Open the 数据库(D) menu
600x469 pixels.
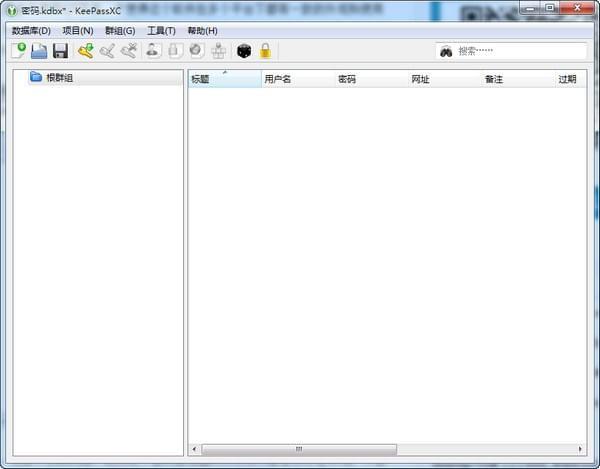pyautogui.click(x=31, y=31)
